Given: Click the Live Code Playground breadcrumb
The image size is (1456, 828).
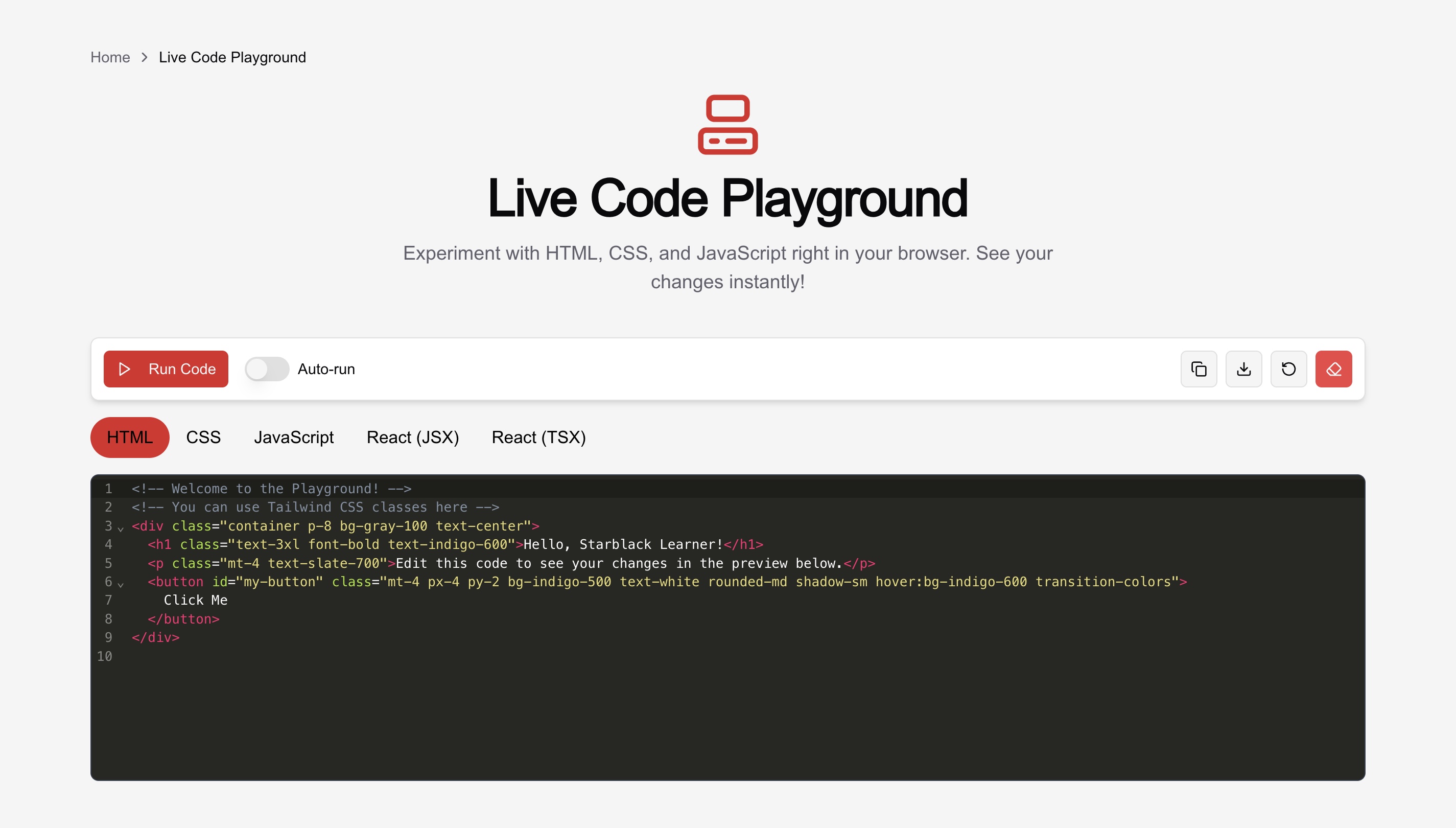Looking at the screenshot, I should click(x=233, y=57).
